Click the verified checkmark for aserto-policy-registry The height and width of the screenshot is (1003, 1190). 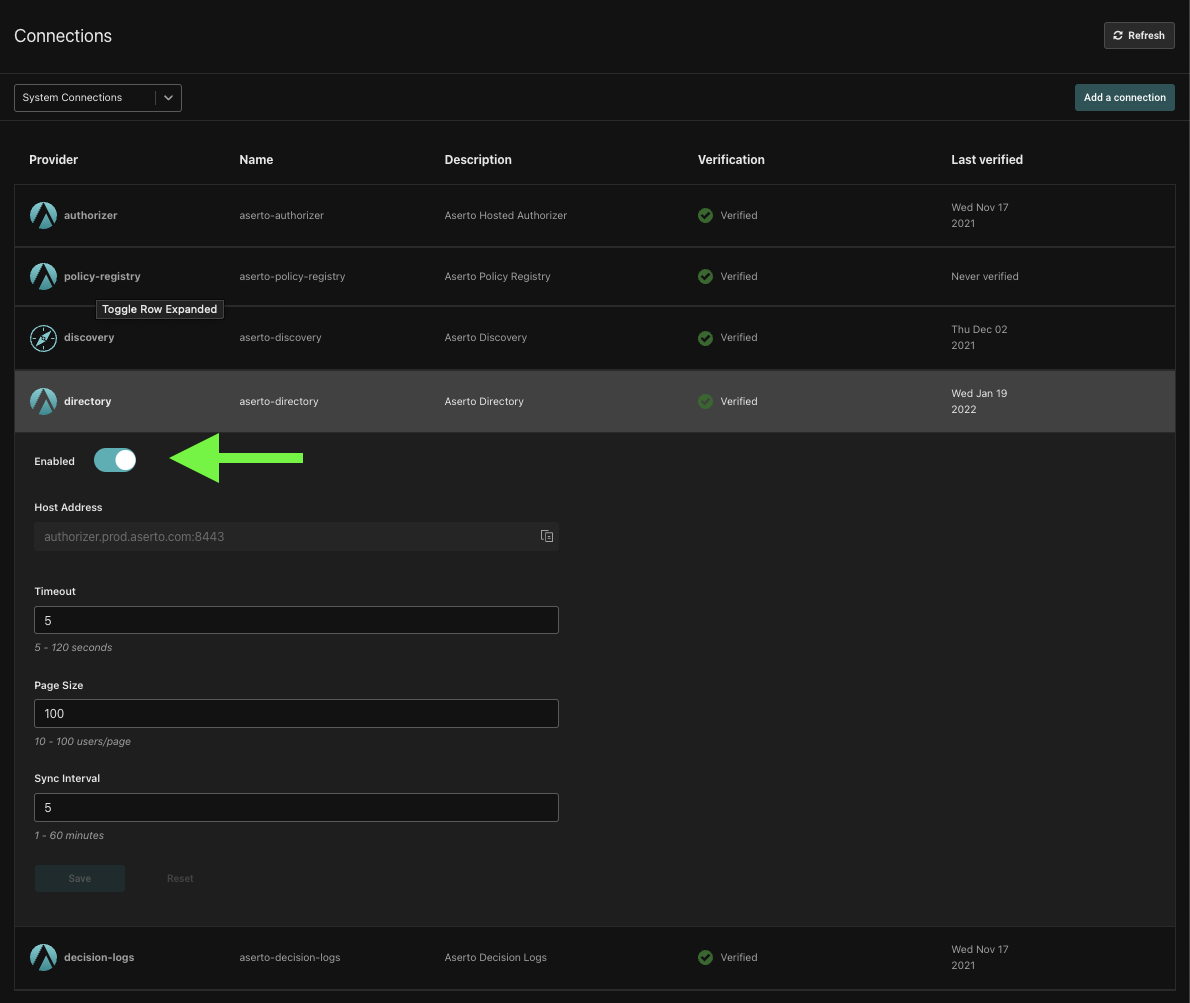[705, 276]
